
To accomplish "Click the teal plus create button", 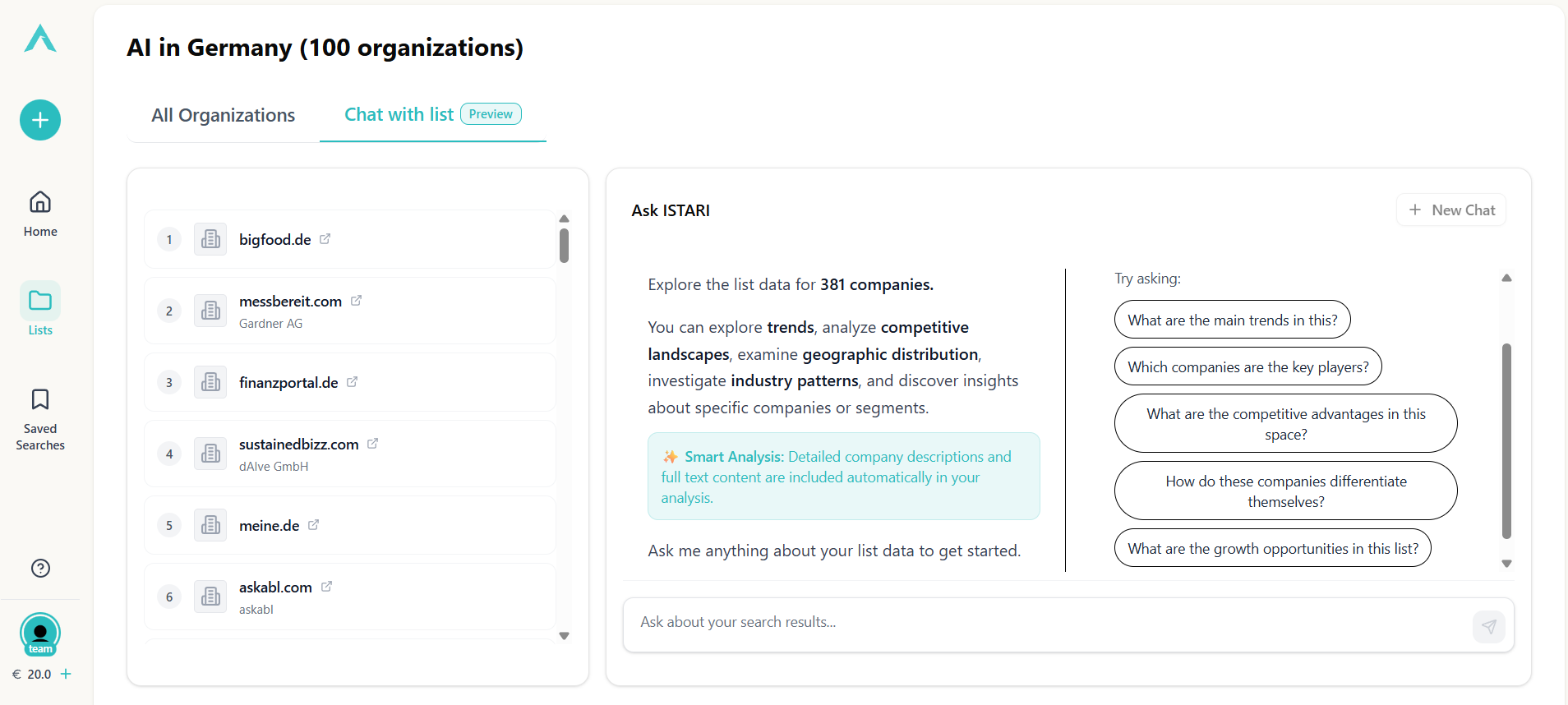I will (x=40, y=120).
